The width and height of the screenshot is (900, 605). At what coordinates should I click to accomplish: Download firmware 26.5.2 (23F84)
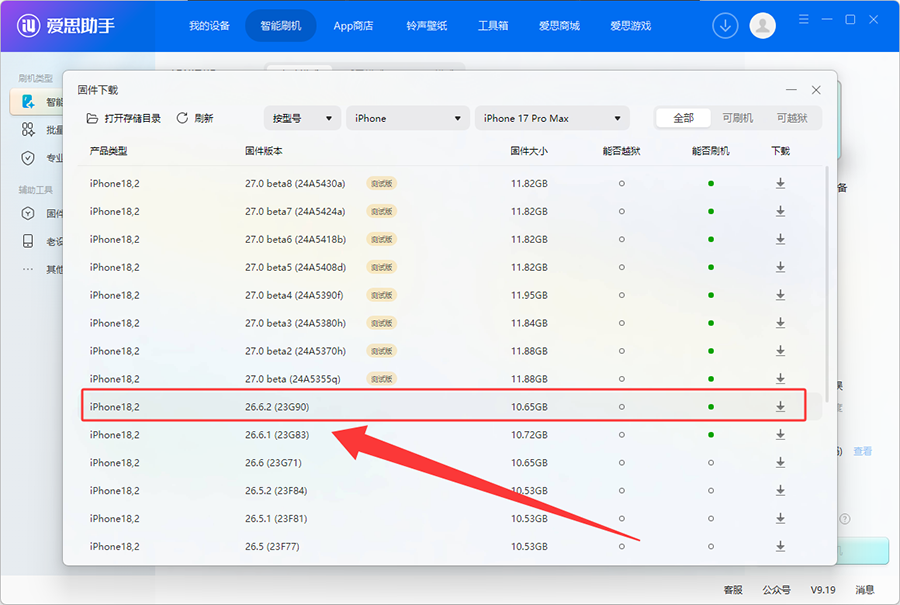780,490
